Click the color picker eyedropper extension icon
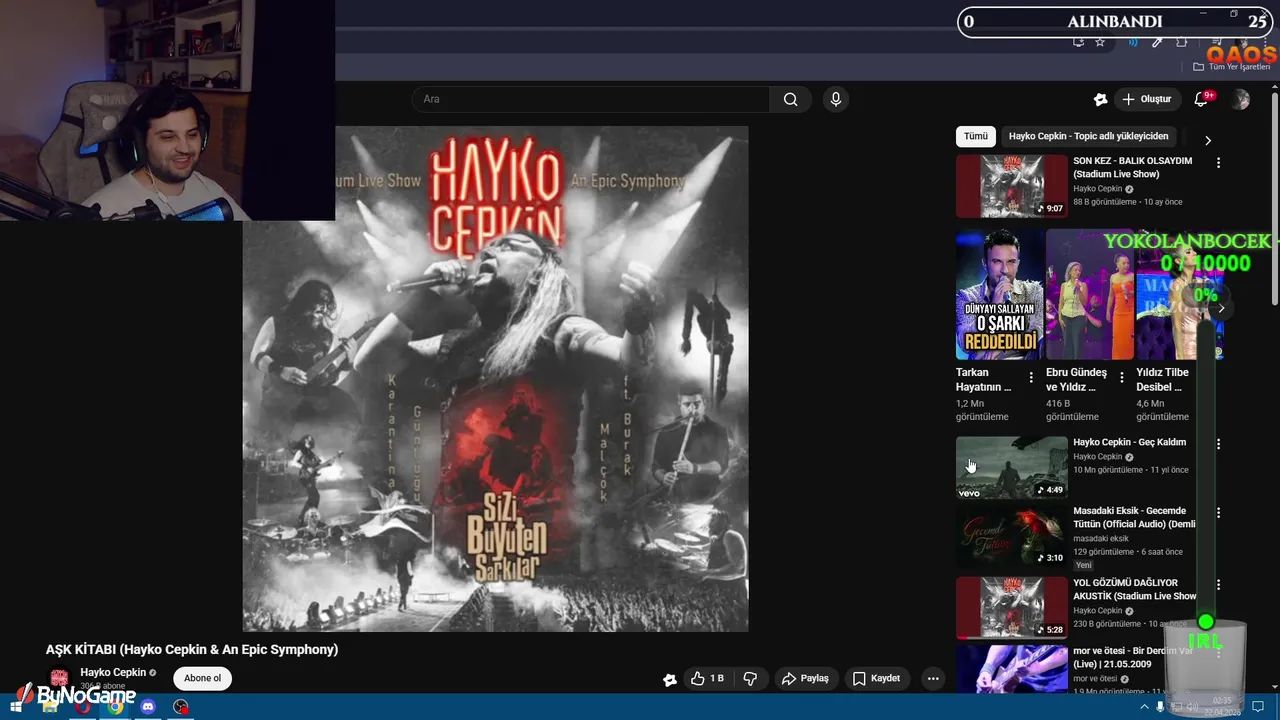The width and height of the screenshot is (1280, 720). click(1157, 42)
